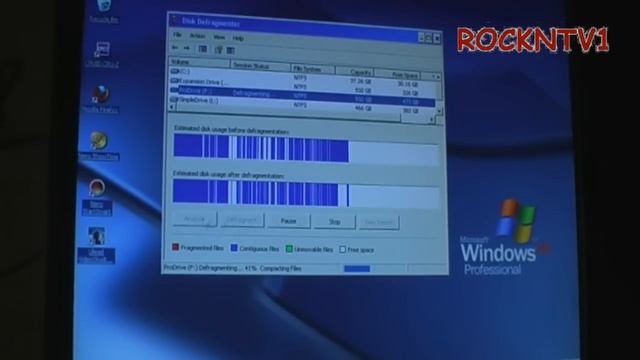Click the drive icon beside Expansion Drive

pos(174,80)
